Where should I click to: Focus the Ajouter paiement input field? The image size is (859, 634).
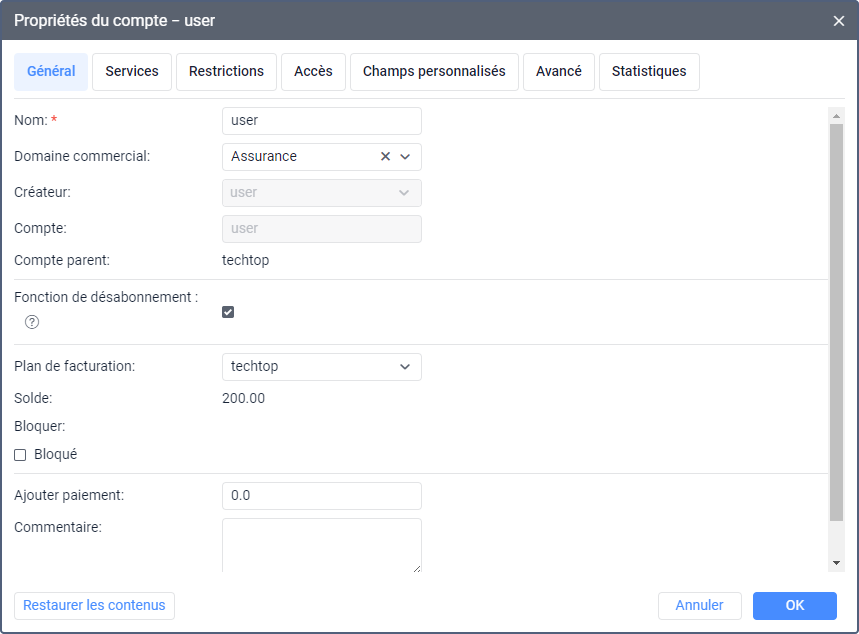click(x=321, y=496)
